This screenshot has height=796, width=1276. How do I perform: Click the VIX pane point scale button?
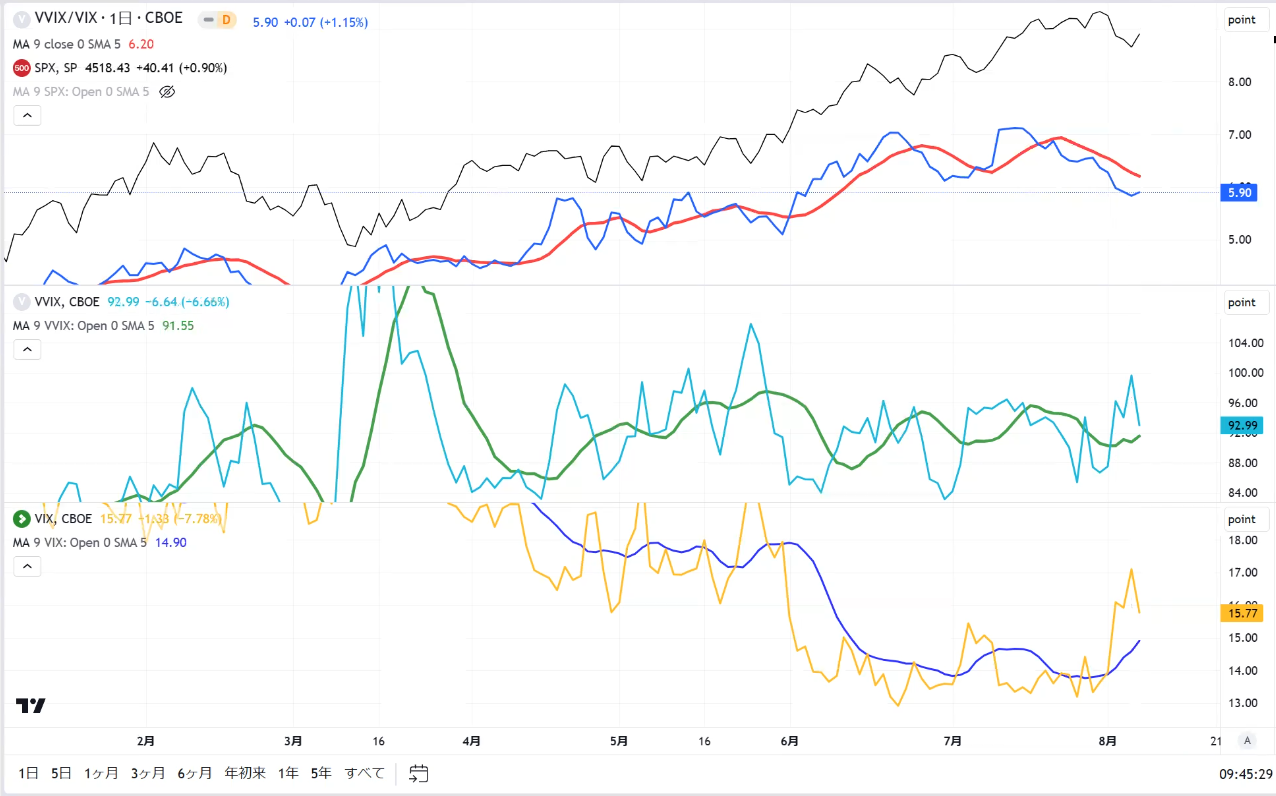[x=1242, y=519]
